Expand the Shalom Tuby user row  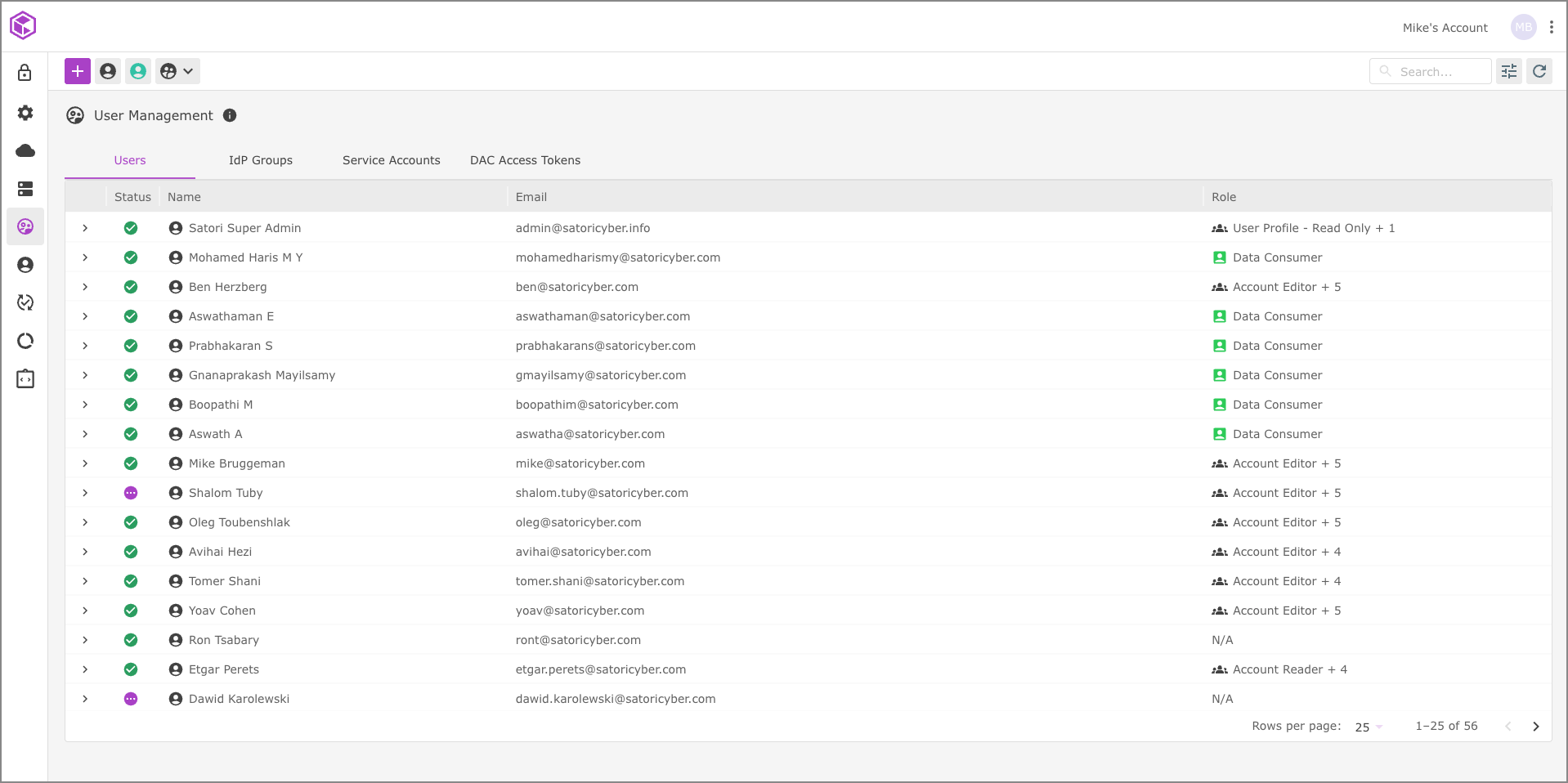point(85,493)
